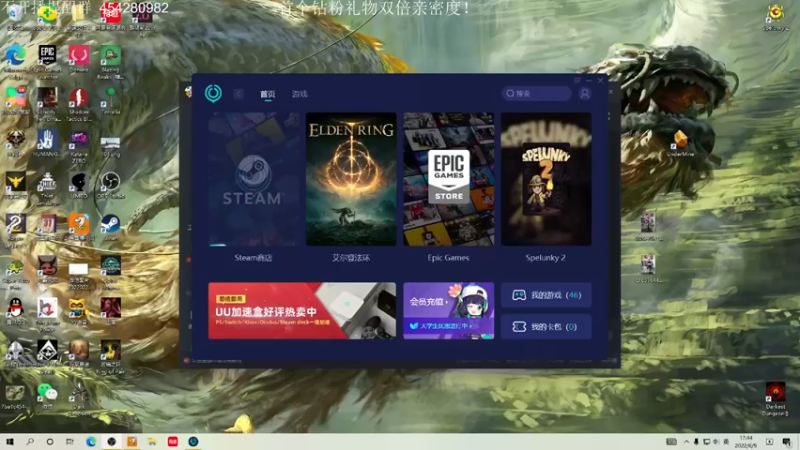Image resolution: width=800 pixels, height=450 pixels.
Task: Open the Steam商店 game card
Action: click(x=254, y=179)
